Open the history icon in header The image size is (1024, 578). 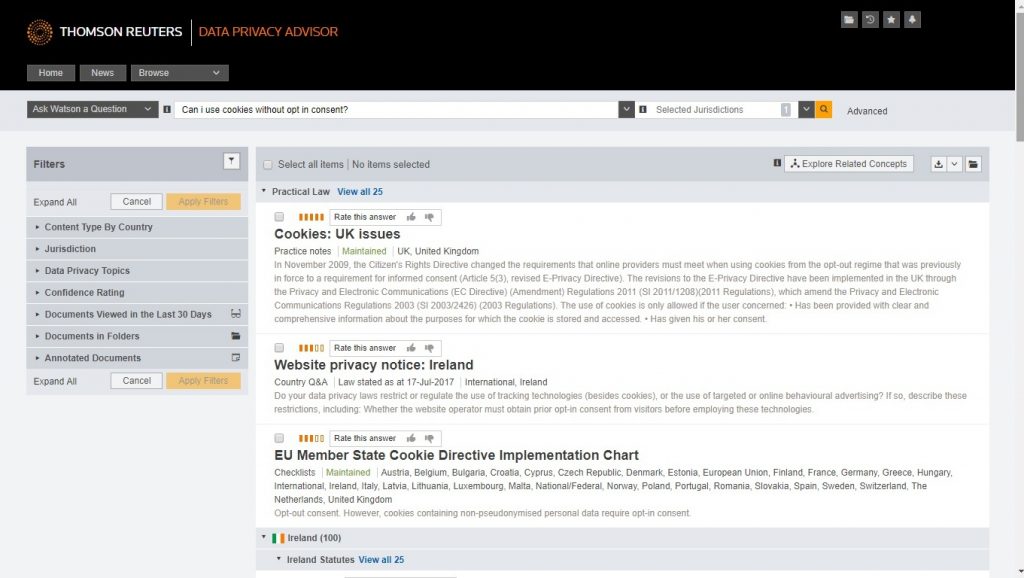pyautogui.click(x=870, y=20)
